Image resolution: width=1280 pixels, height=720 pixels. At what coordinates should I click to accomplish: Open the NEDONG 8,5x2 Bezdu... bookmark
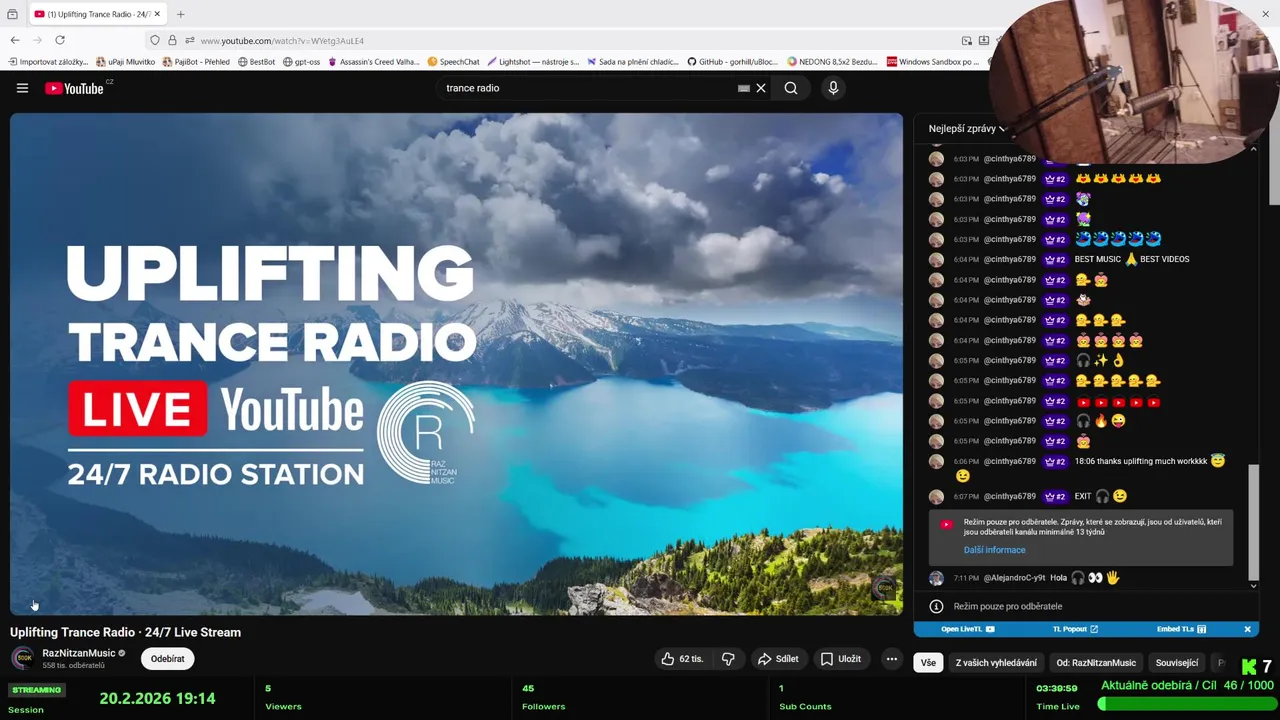tap(833, 62)
